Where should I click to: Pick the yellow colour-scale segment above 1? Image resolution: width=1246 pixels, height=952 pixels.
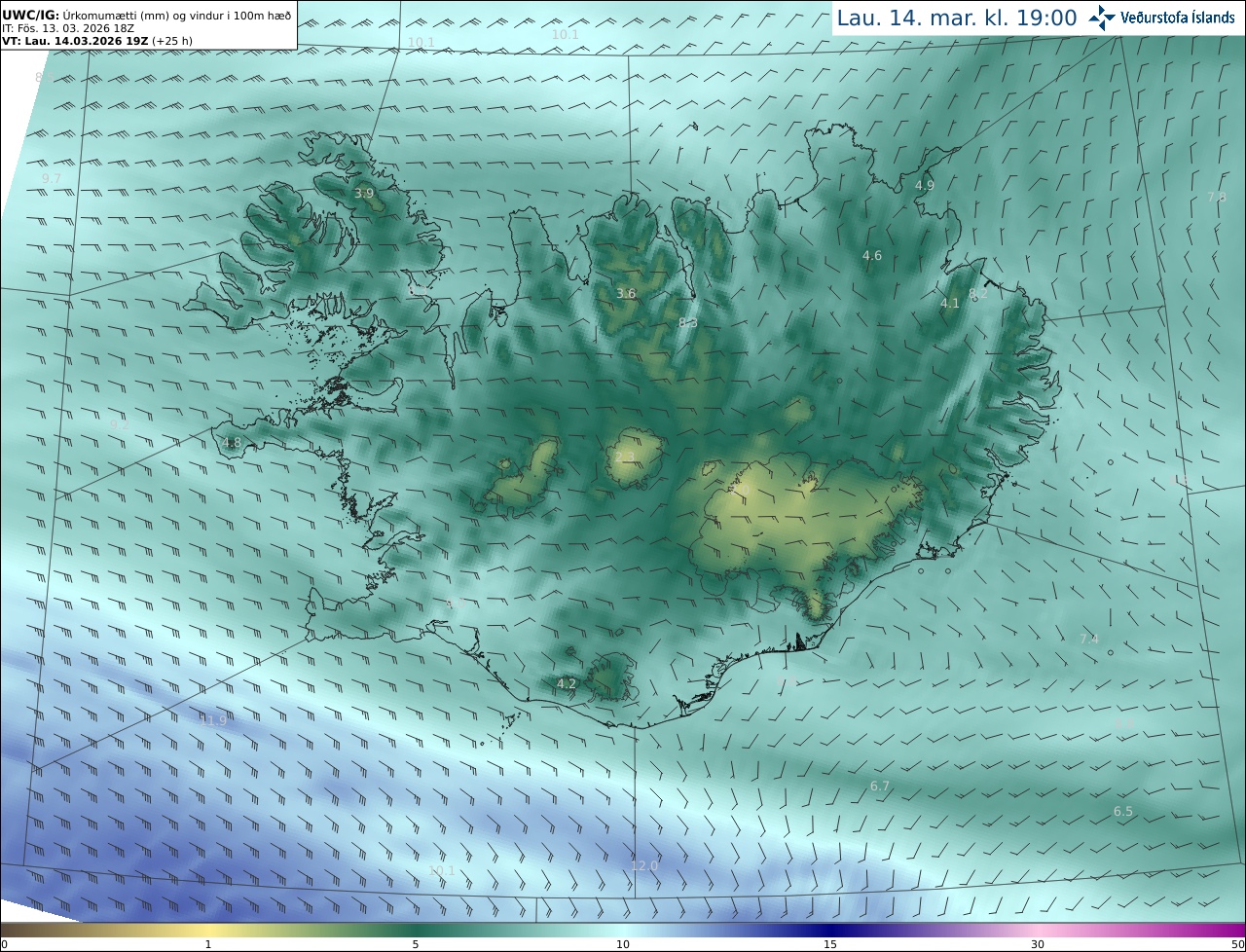click(208, 930)
